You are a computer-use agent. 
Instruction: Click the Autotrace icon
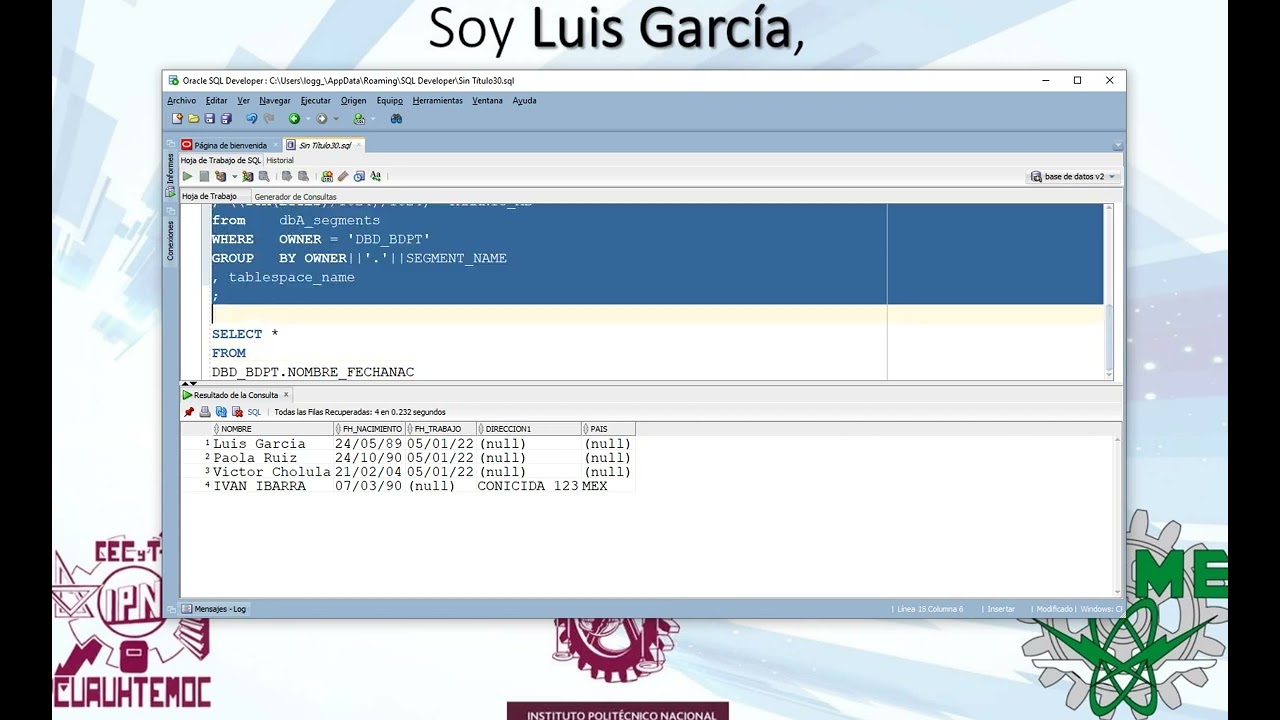(248, 176)
